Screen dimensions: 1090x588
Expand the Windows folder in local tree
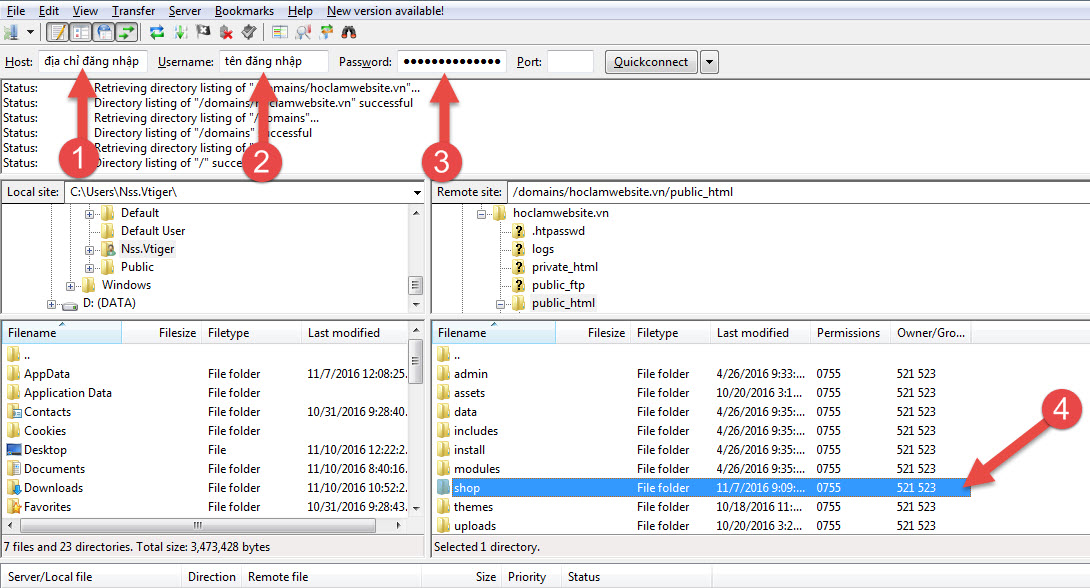click(68, 284)
